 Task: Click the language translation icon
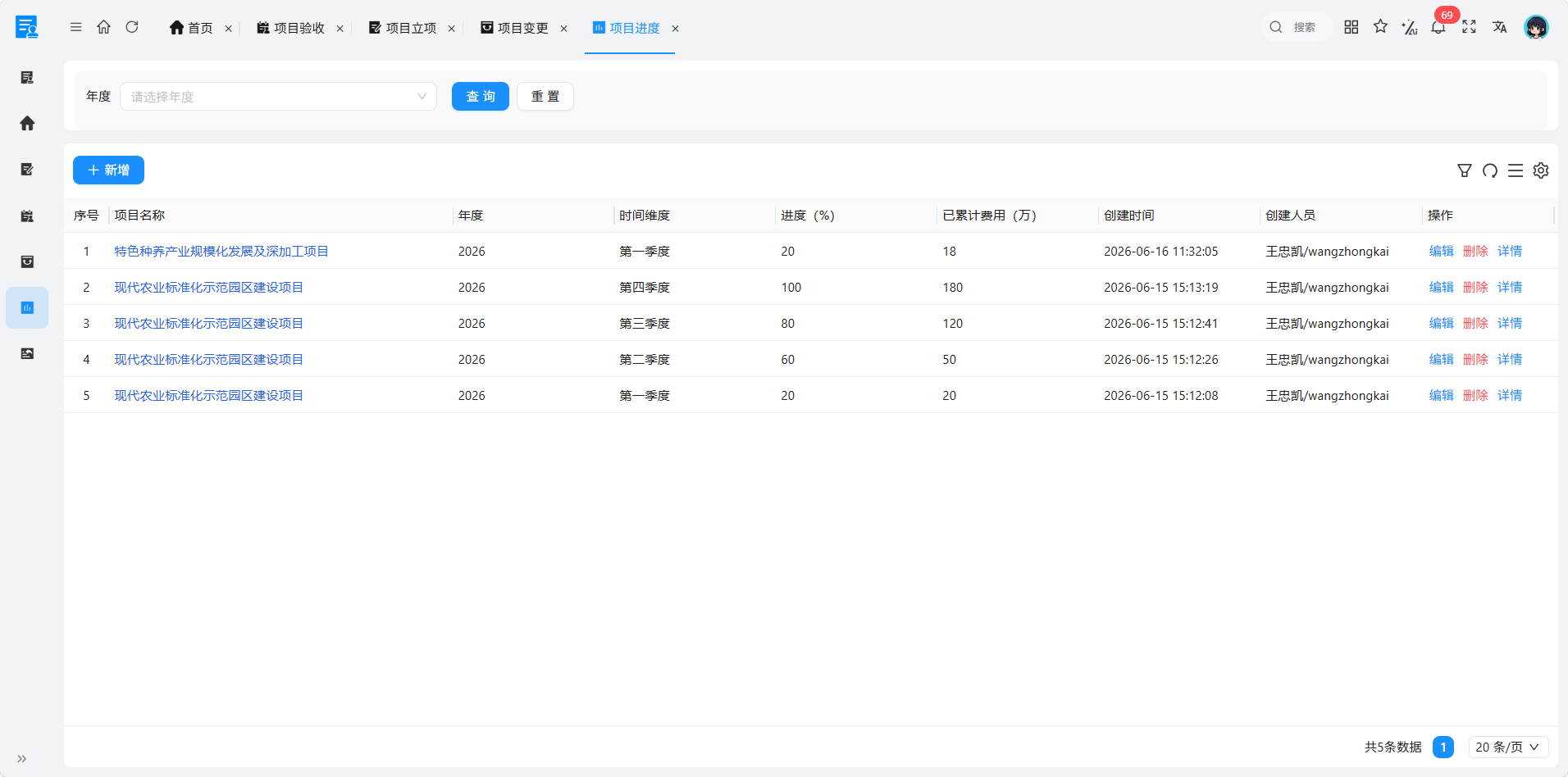pos(1500,27)
